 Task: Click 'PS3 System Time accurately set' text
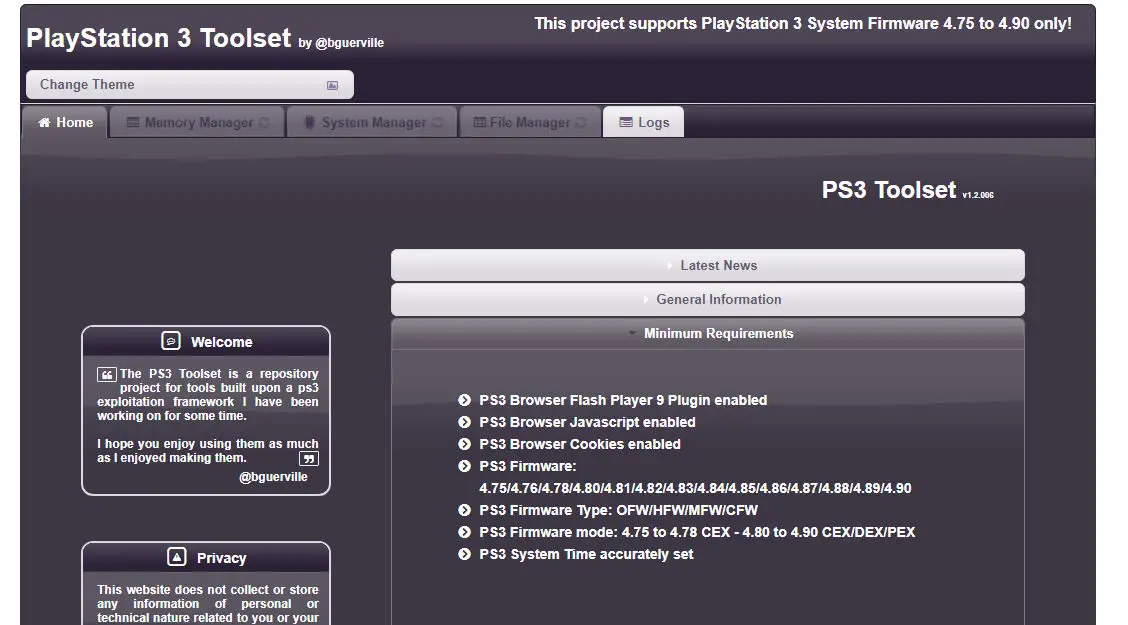pos(586,554)
